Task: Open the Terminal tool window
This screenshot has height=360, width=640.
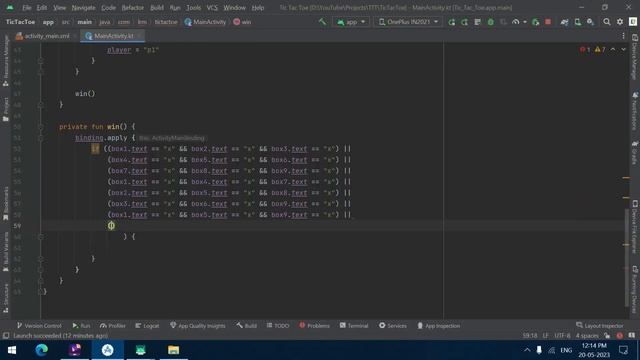Action: click(x=354, y=325)
